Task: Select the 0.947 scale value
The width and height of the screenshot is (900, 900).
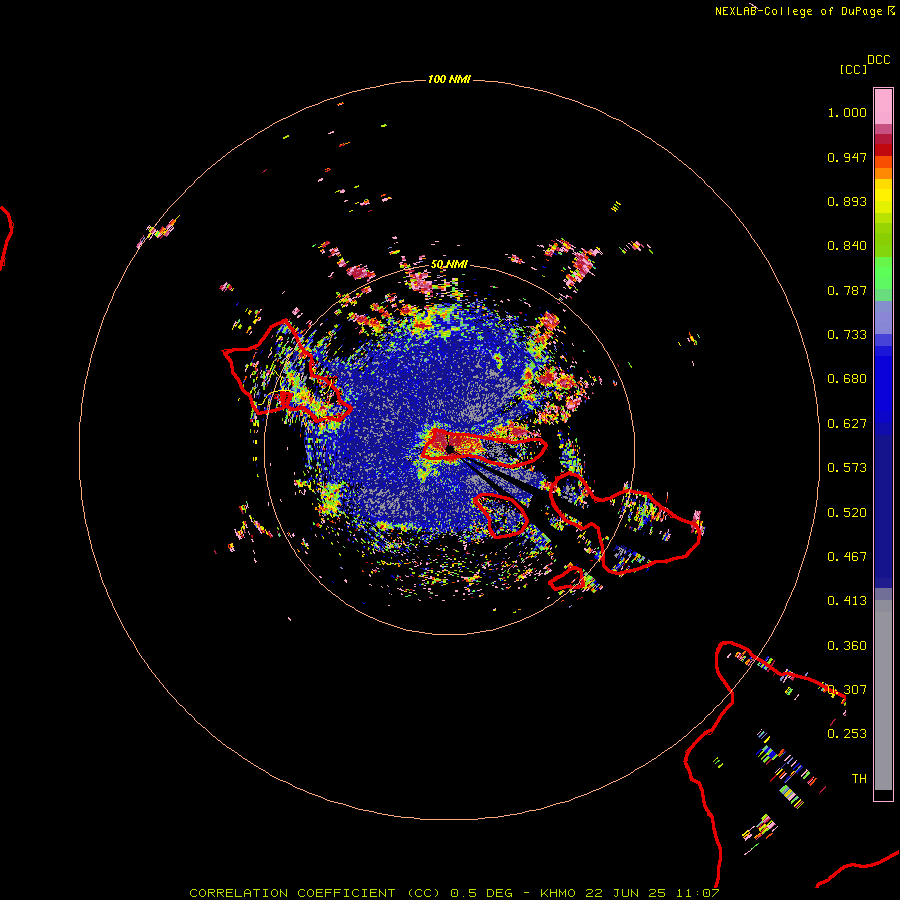Action: (847, 157)
